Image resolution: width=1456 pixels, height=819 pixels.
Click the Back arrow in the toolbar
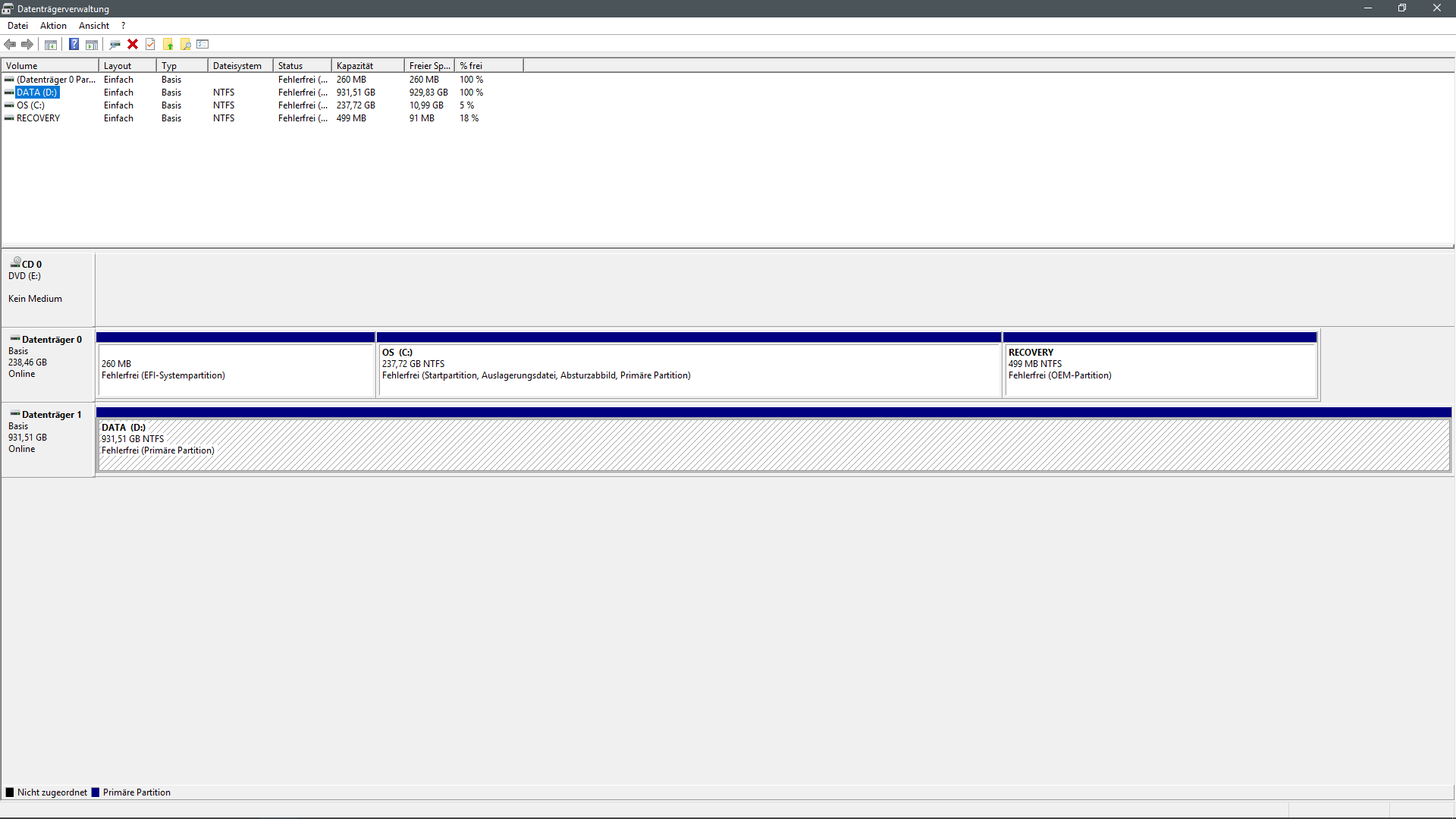(x=10, y=44)
